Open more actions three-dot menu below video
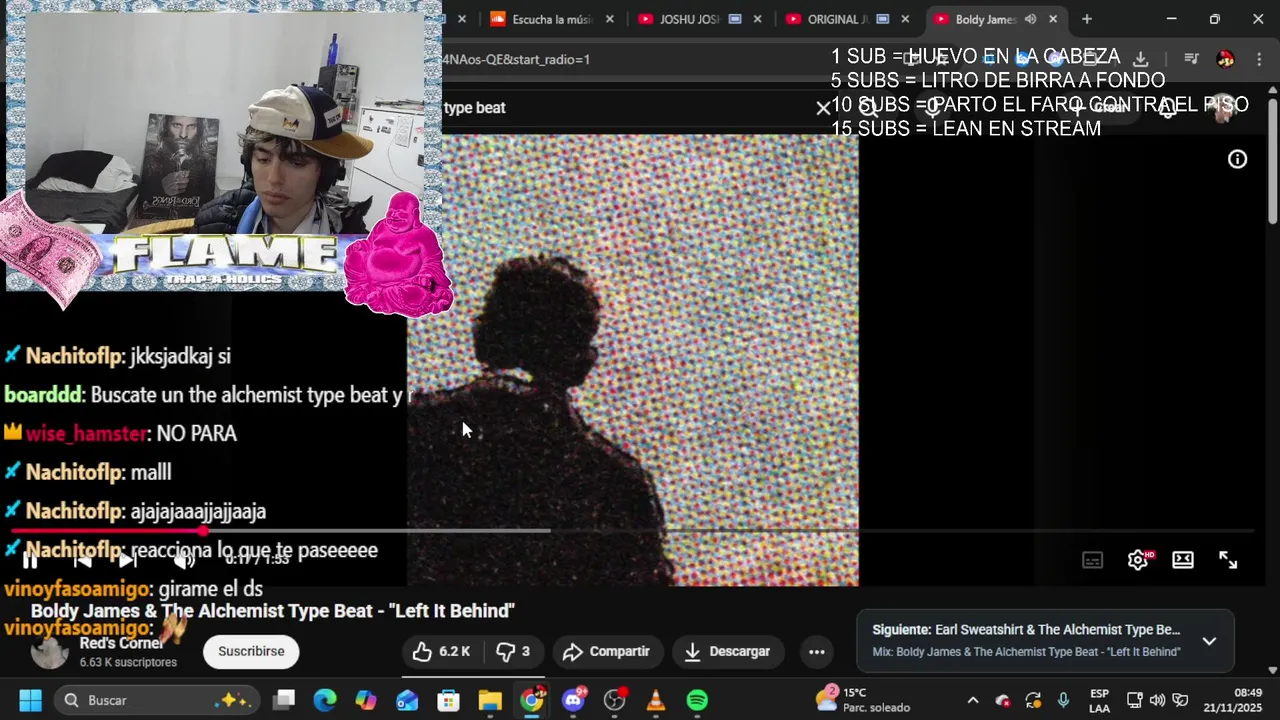 click(x=816, y=651)
